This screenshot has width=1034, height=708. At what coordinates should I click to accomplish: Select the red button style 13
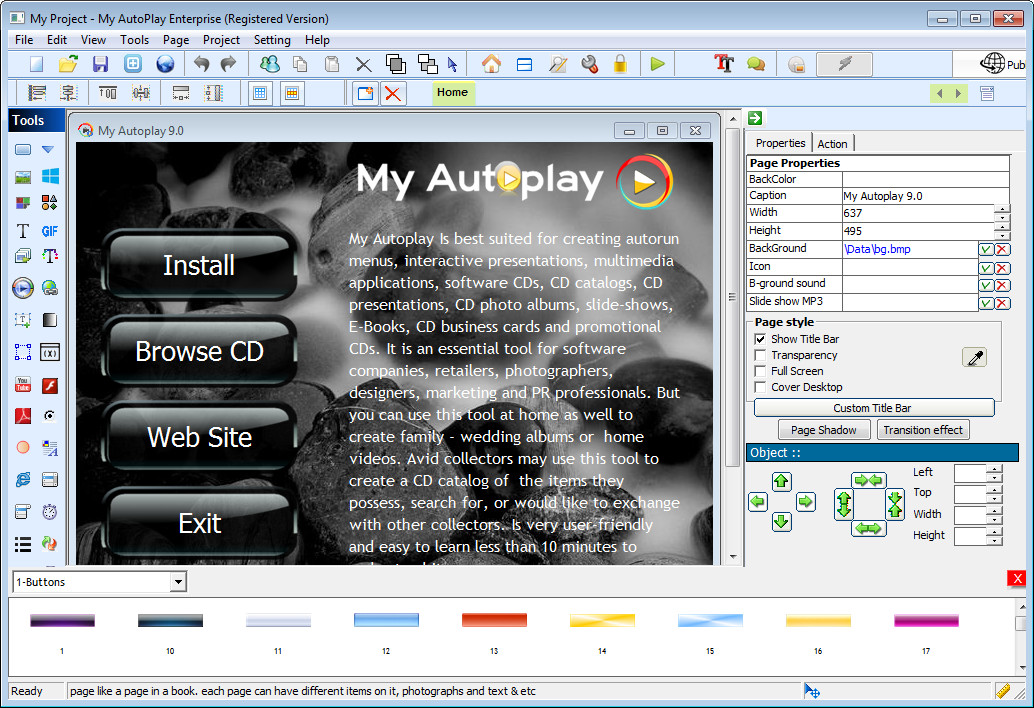pos(494,620)
